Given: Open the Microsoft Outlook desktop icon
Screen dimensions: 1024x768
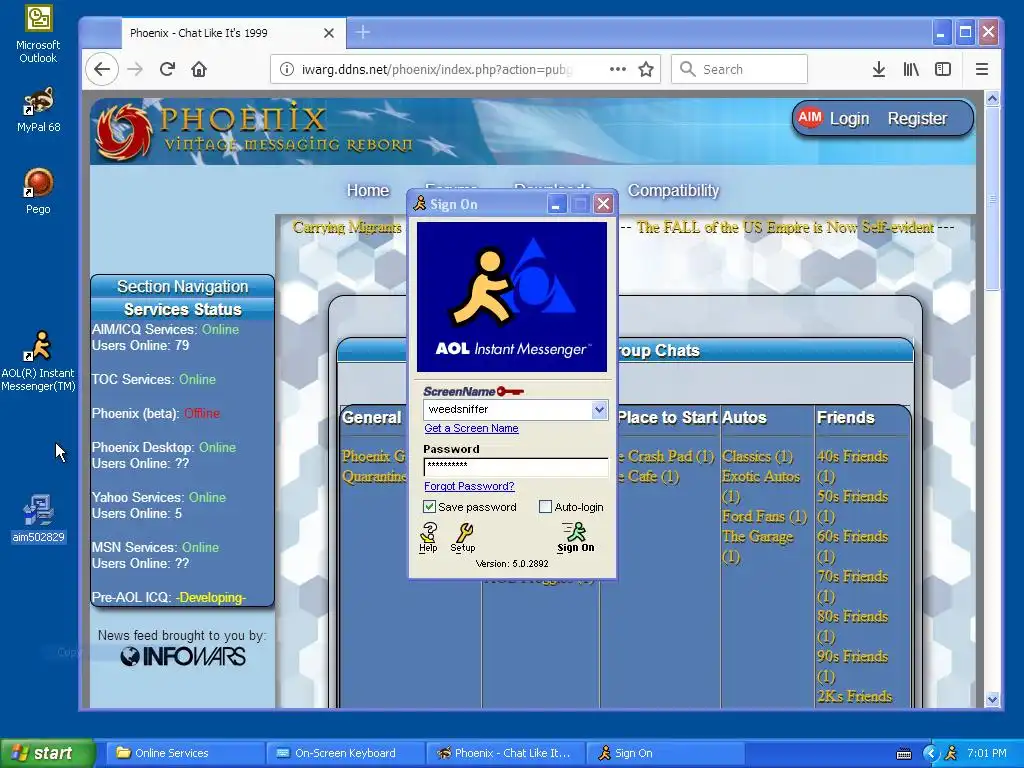Looking at the screenshot, I should pos(38,34).
